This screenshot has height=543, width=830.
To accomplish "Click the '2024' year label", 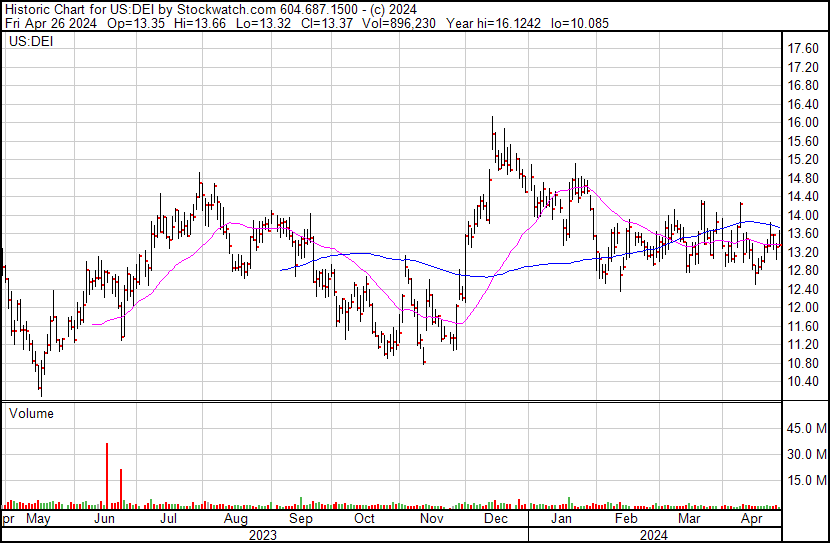I will (653, 535).
